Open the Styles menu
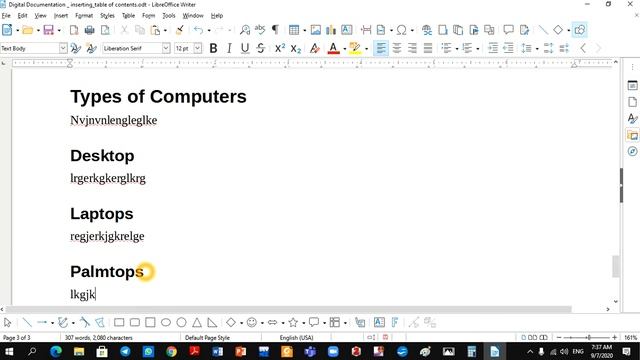The image size is (640, 360). click(107, 16)
